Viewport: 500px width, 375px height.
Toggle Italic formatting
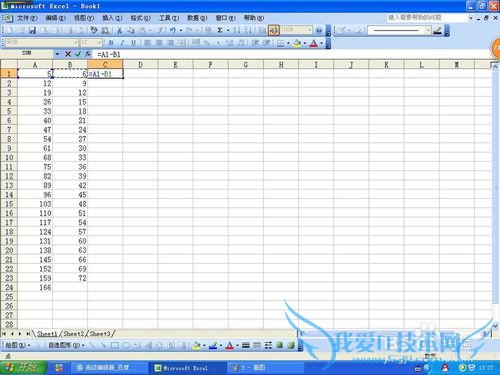click(x=122, y=43)
